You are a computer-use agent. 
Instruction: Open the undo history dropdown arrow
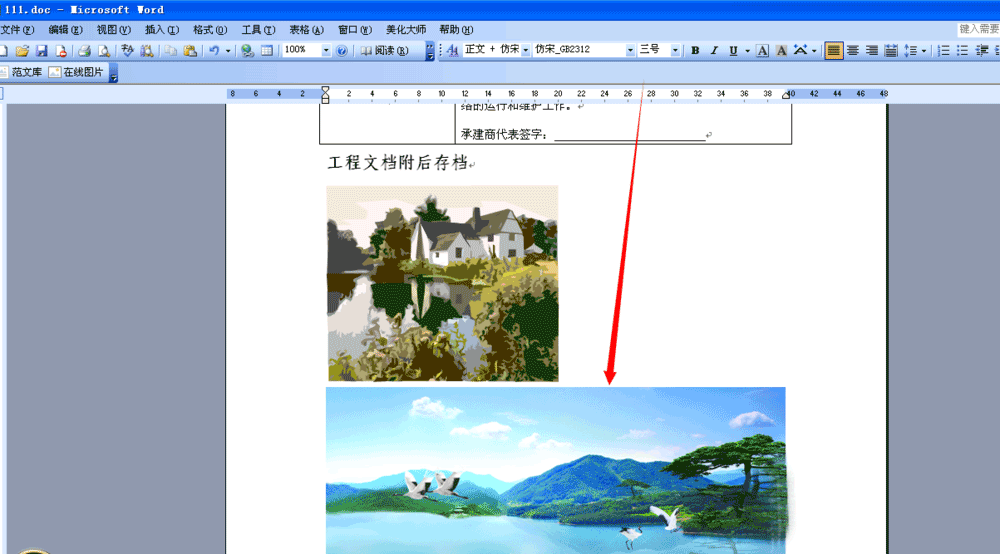[228, 50]
